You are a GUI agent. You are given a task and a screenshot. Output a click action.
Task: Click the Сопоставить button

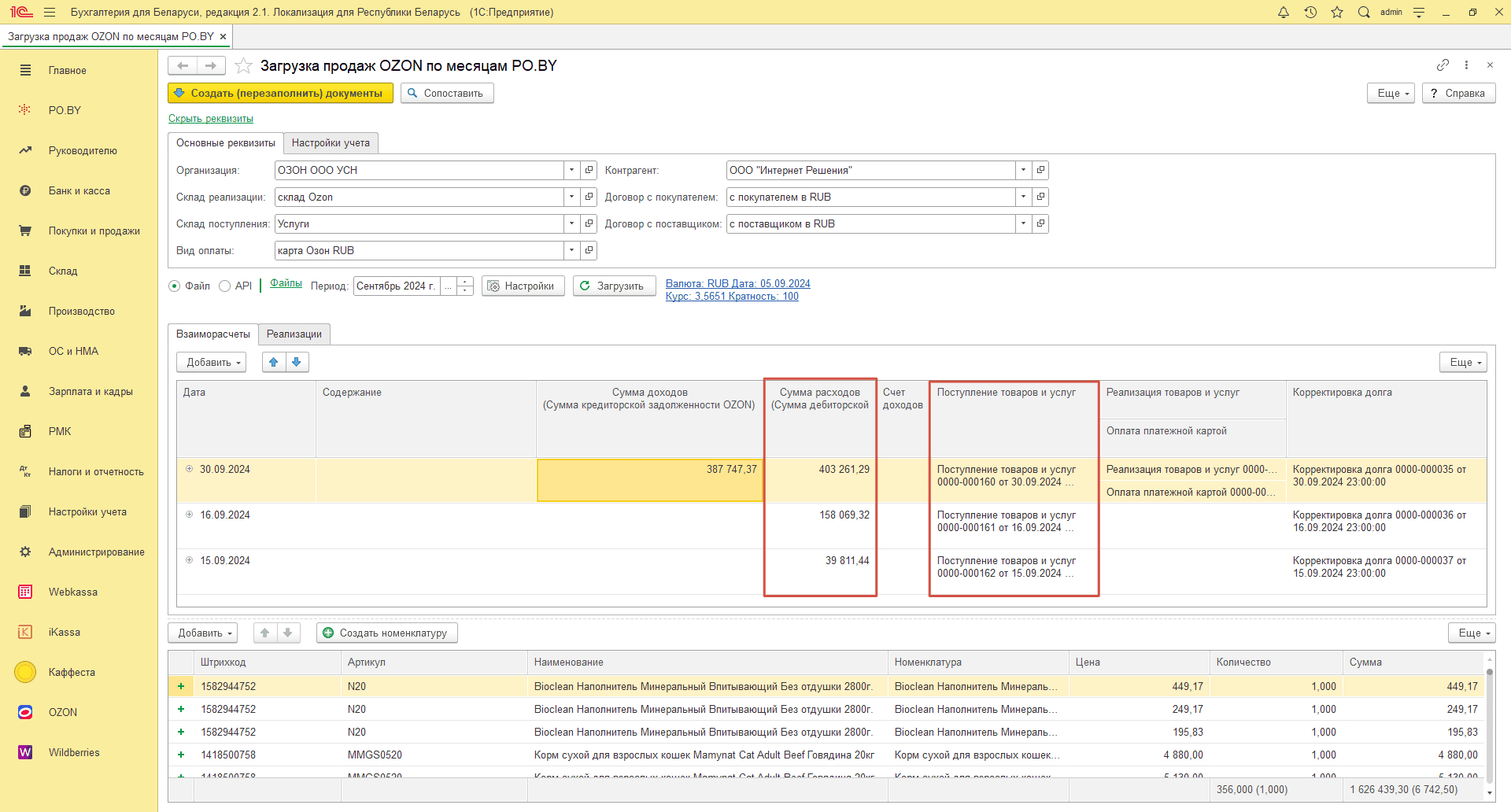(447, 93)
